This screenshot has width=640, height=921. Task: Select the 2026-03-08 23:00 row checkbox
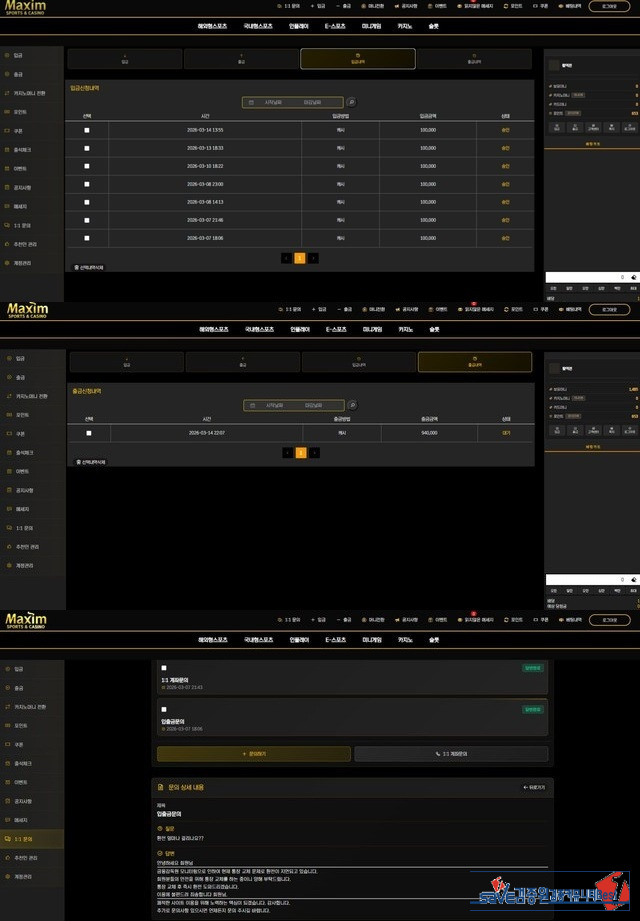tap(87, 184)
